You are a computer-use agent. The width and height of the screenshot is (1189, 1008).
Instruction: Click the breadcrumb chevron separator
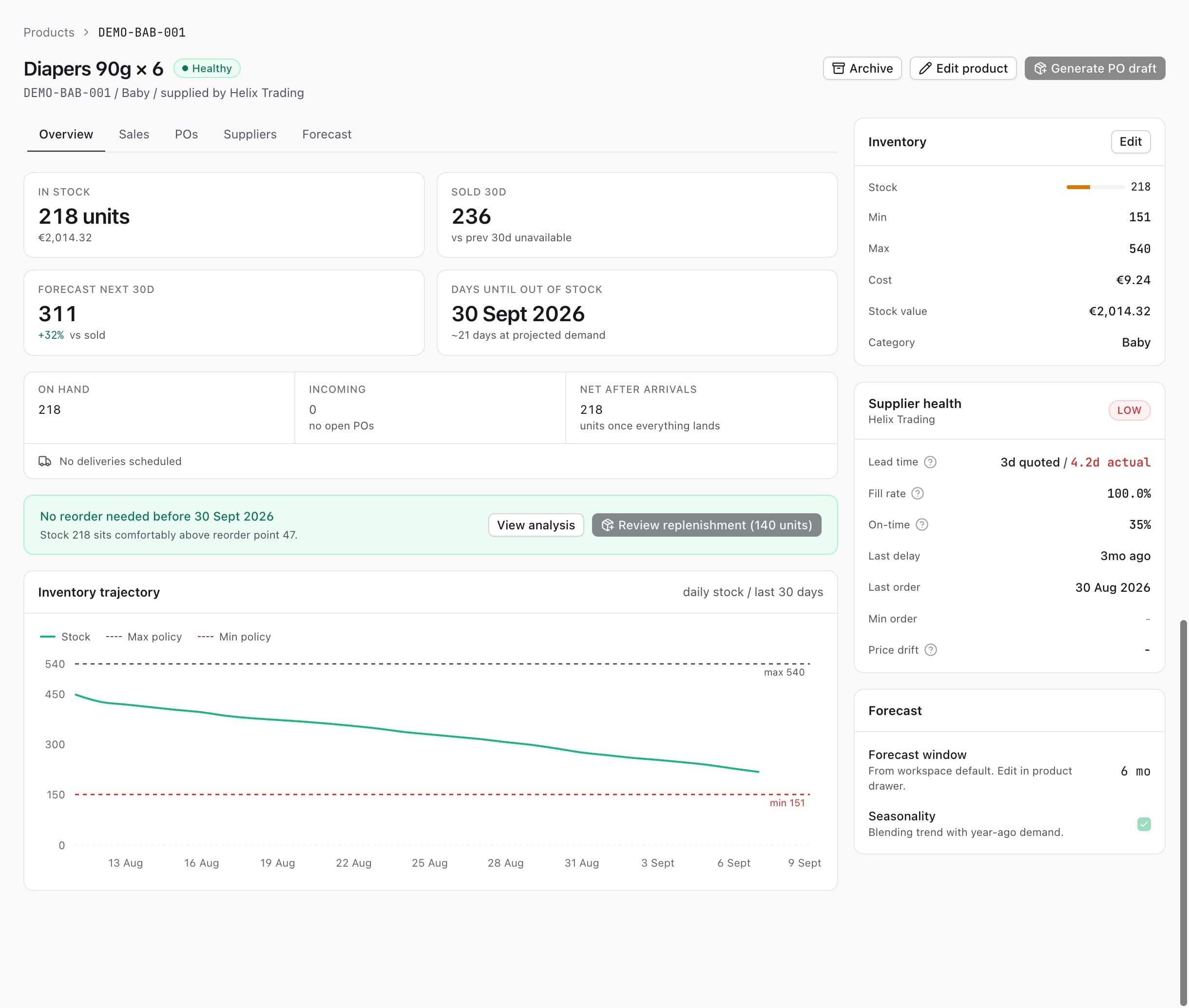click(x=86, y=32)
